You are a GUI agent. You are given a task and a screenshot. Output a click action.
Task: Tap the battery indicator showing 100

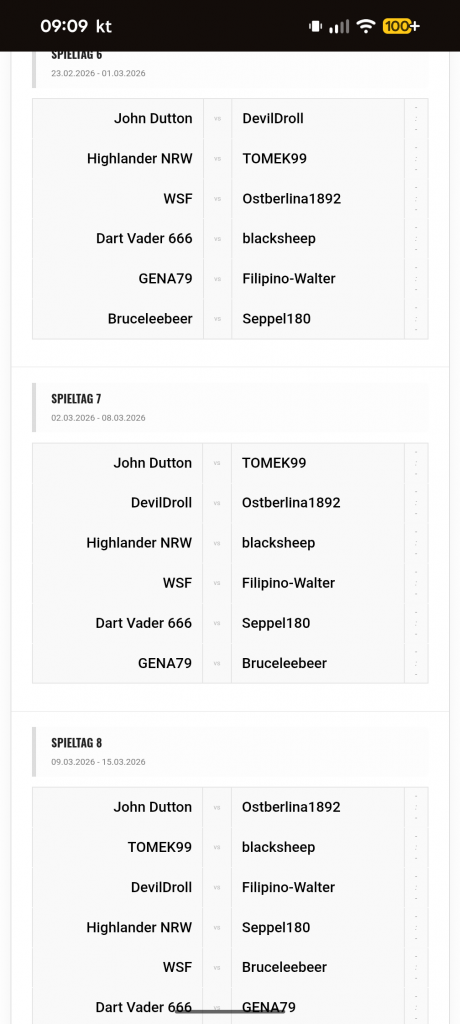(x=401, y=26)
